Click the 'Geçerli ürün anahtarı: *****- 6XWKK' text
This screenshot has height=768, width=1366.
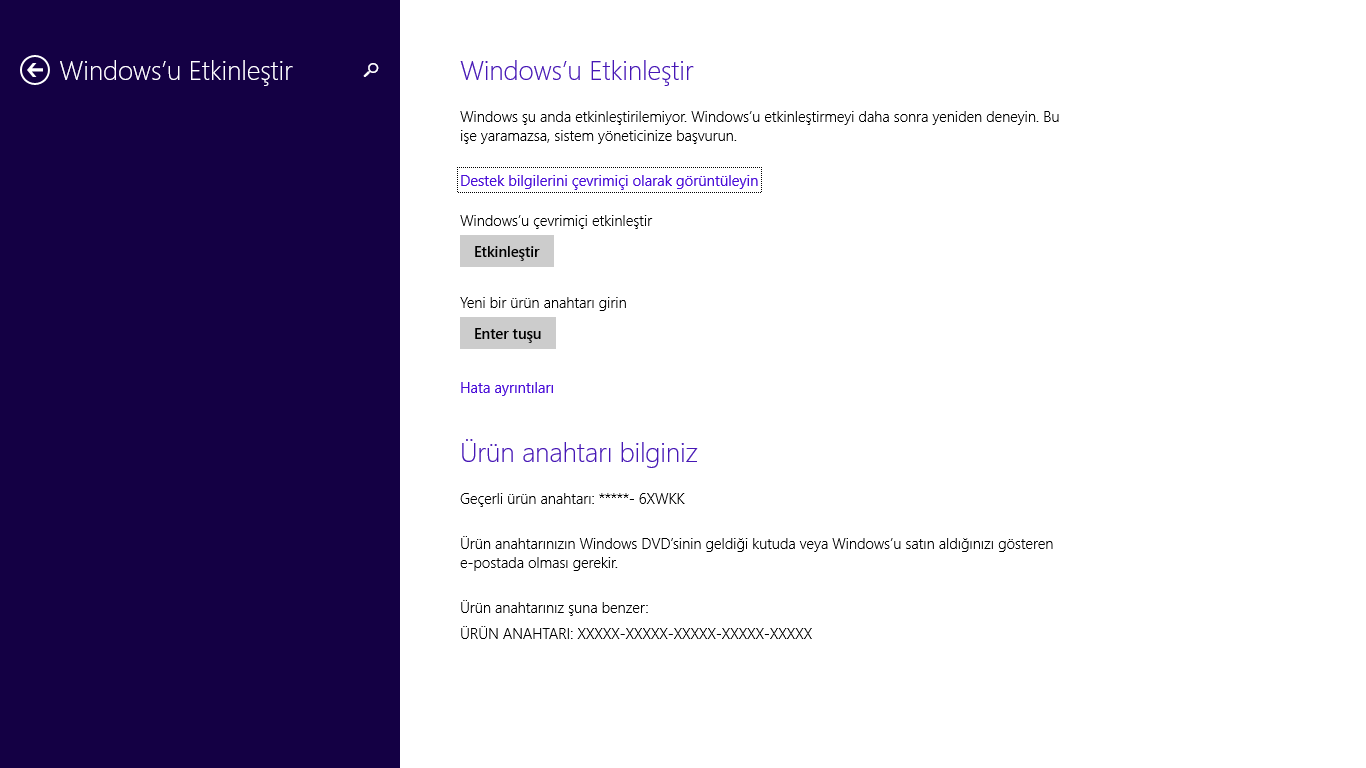coord(572,499)
